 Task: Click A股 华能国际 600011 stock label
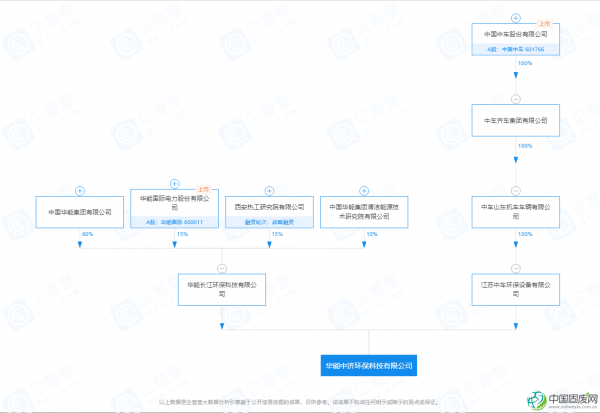175,222
